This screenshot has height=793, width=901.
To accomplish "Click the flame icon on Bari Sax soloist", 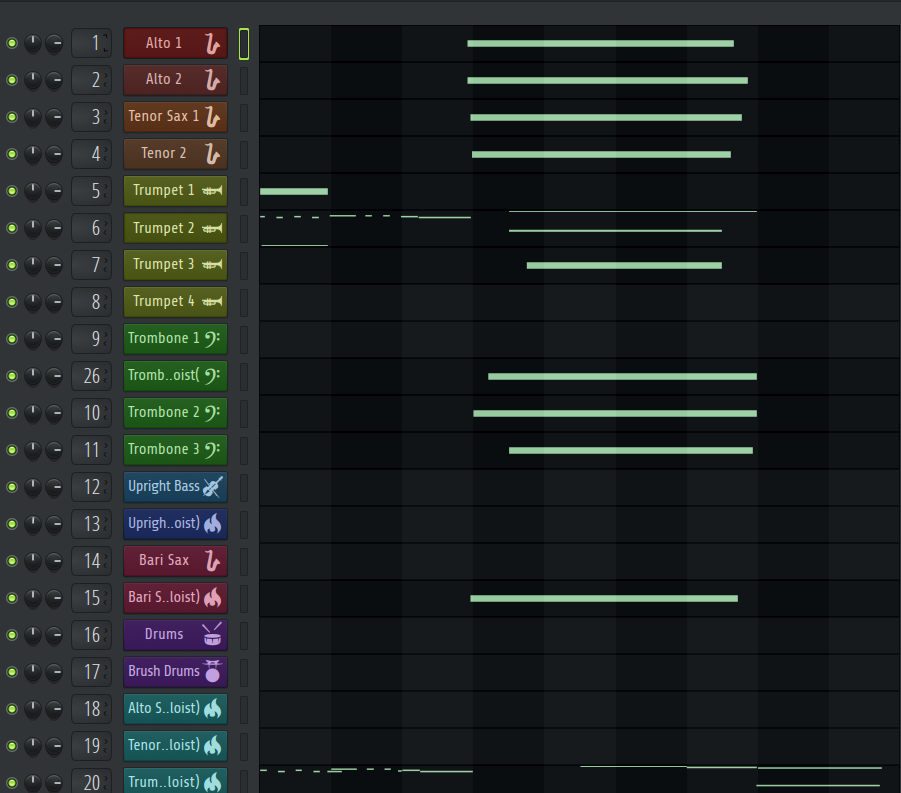I will pos(212,598).
